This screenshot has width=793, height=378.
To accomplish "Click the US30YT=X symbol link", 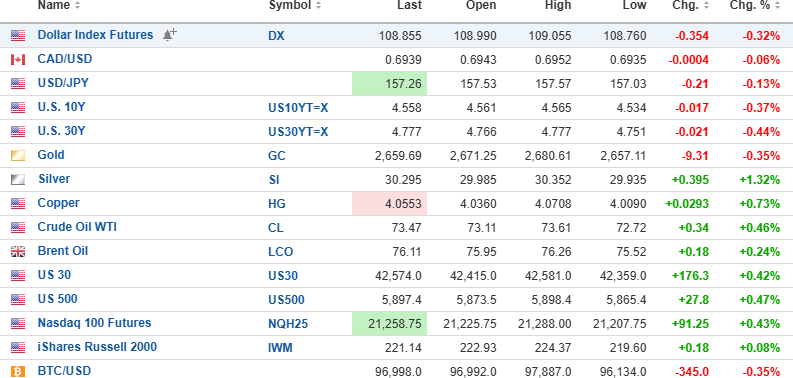I will pyautogui.click(x=298, y=132).
